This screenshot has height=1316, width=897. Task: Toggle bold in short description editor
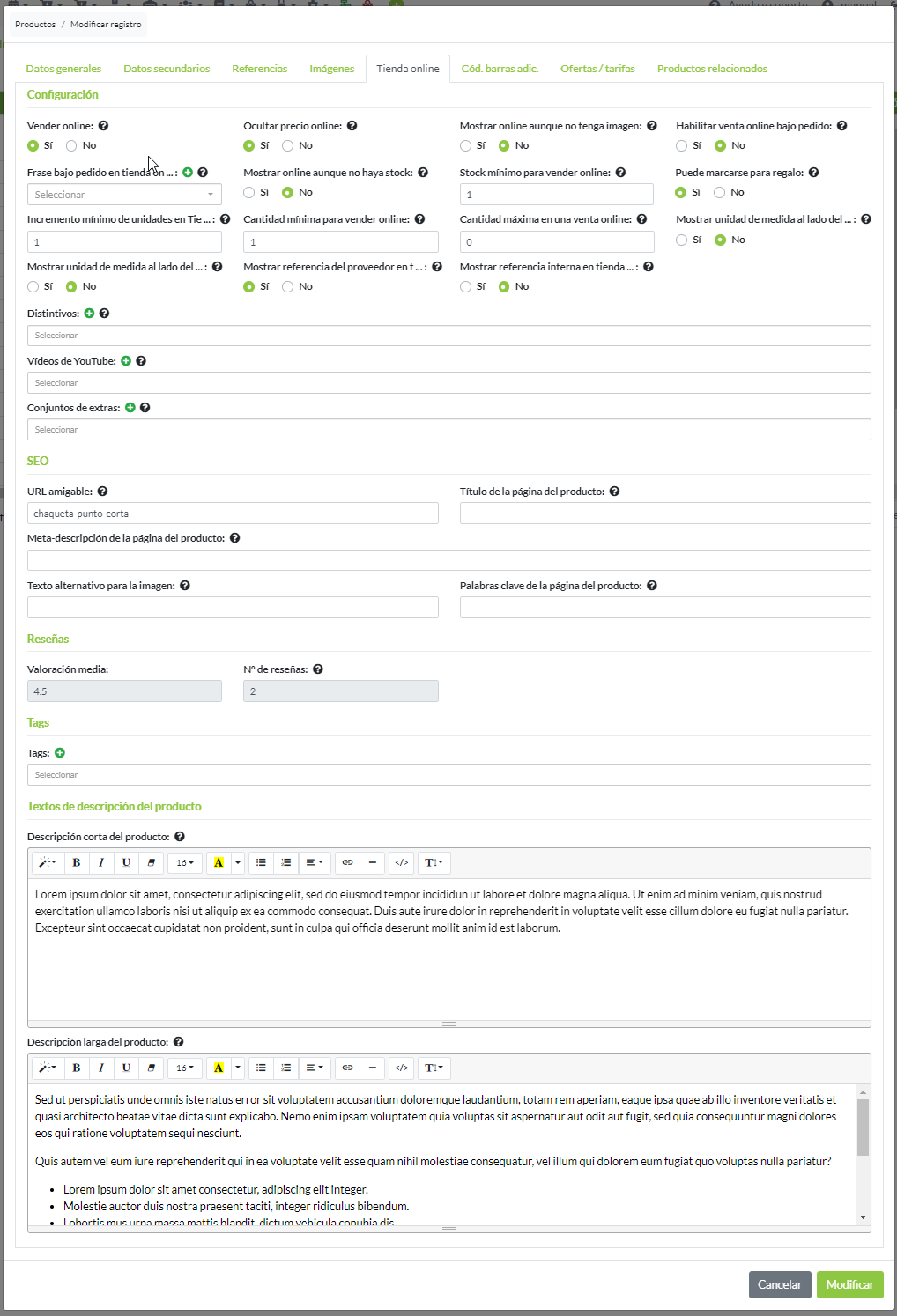(x=77, y=863)
